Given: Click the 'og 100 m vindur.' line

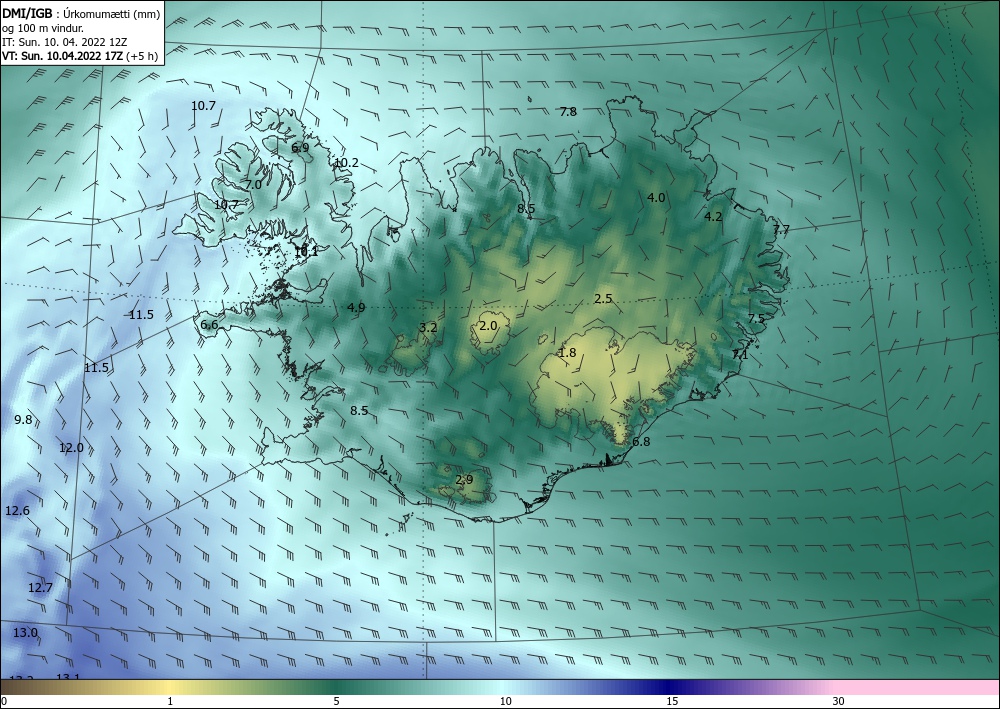Looking at the screenshot, I should (43, 28).
